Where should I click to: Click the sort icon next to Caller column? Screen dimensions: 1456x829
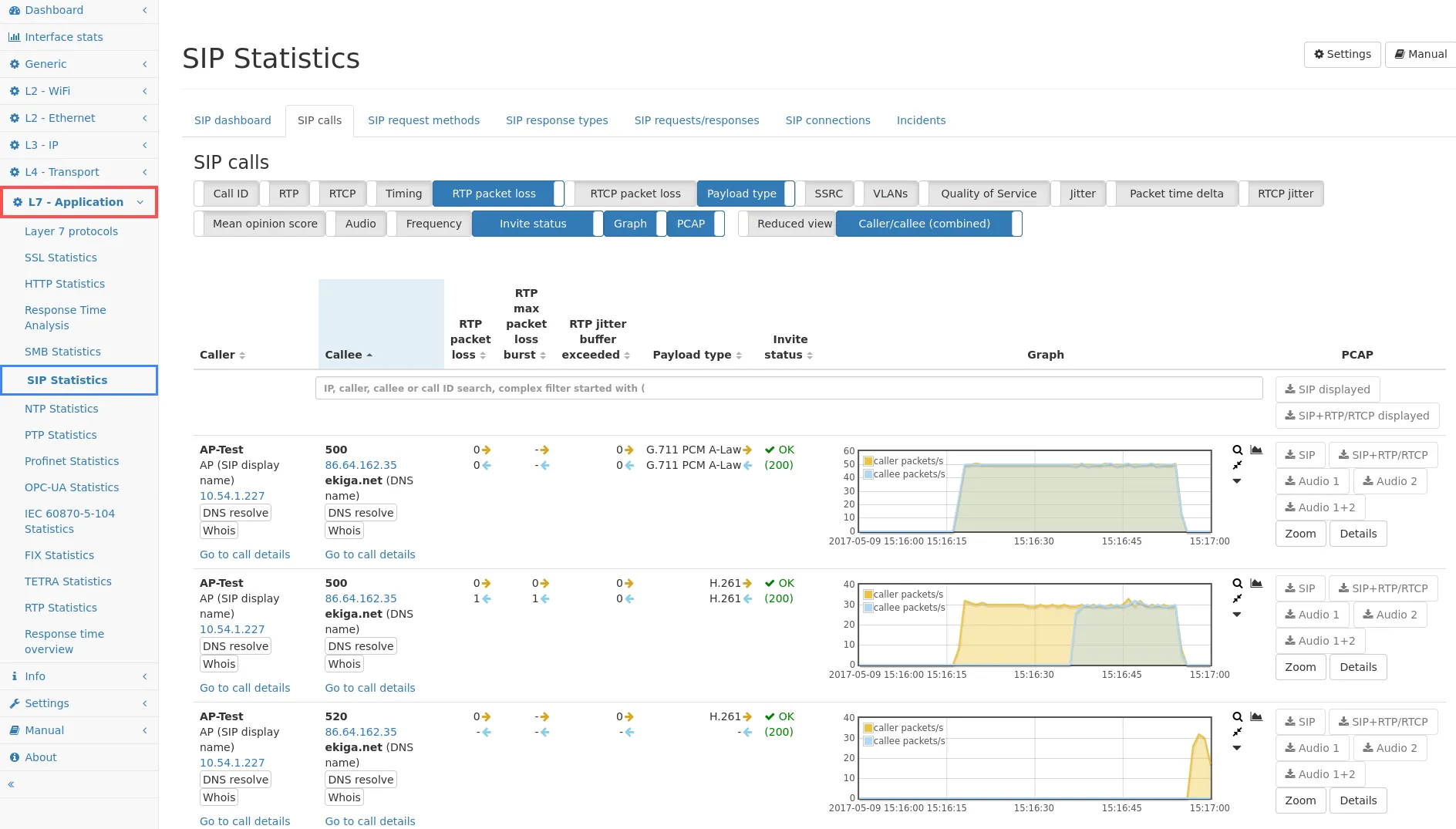point(242,356)
